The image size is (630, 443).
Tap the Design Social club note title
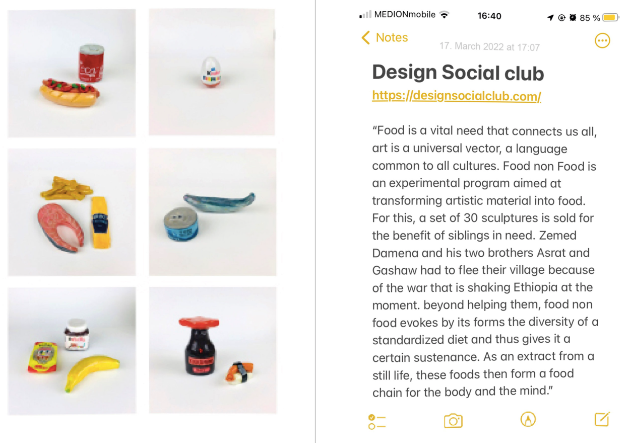(458, 73)
